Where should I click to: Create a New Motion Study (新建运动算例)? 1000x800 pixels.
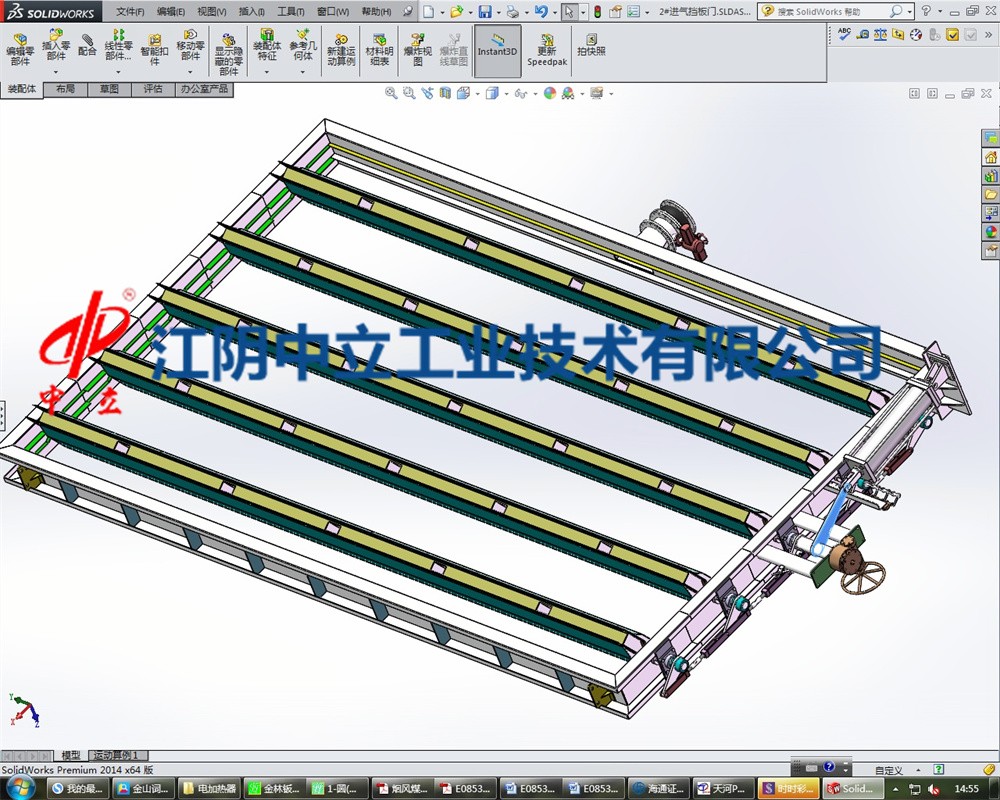[x=341, y=50]
